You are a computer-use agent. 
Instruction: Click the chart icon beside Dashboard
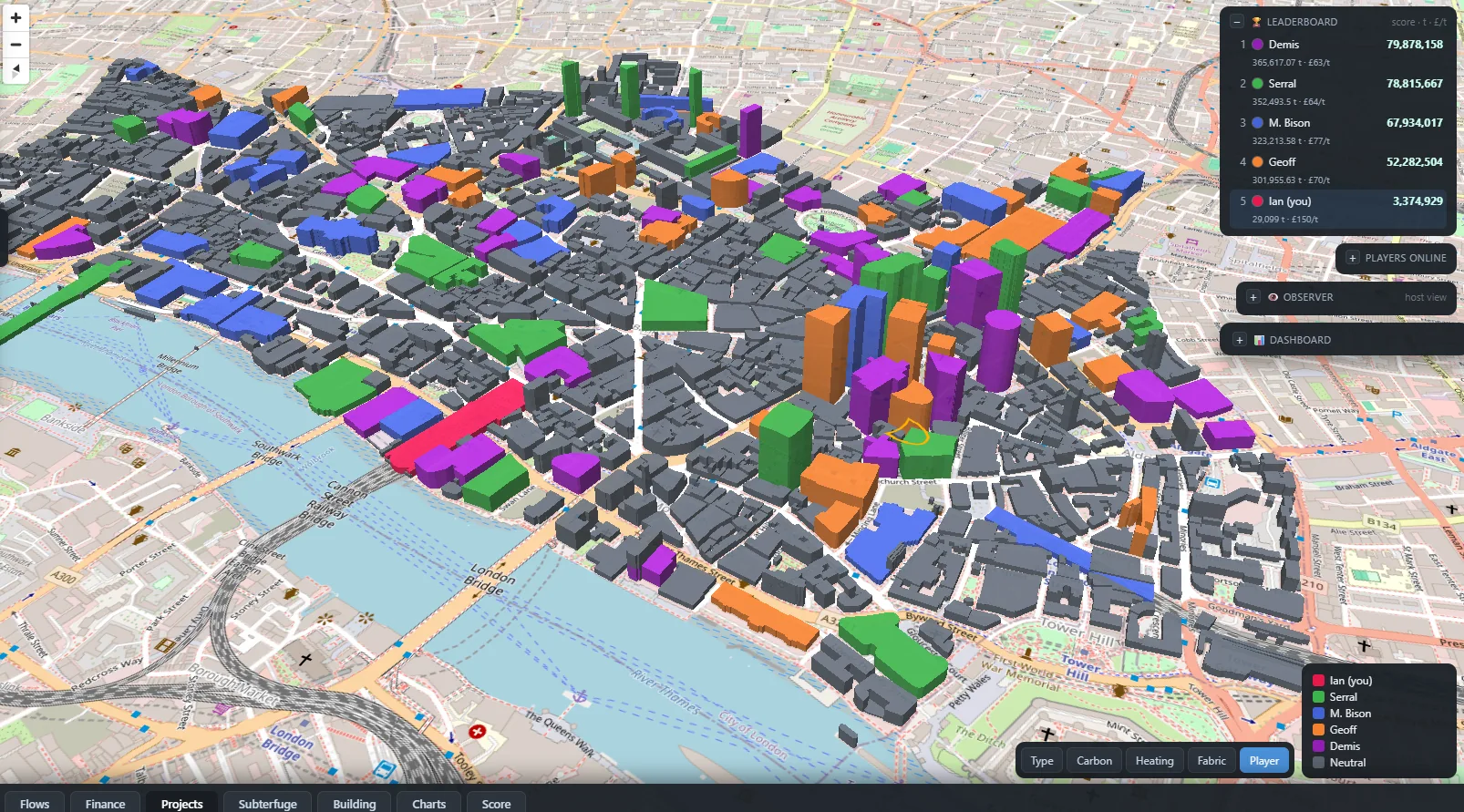click(x=1259, y=340)
